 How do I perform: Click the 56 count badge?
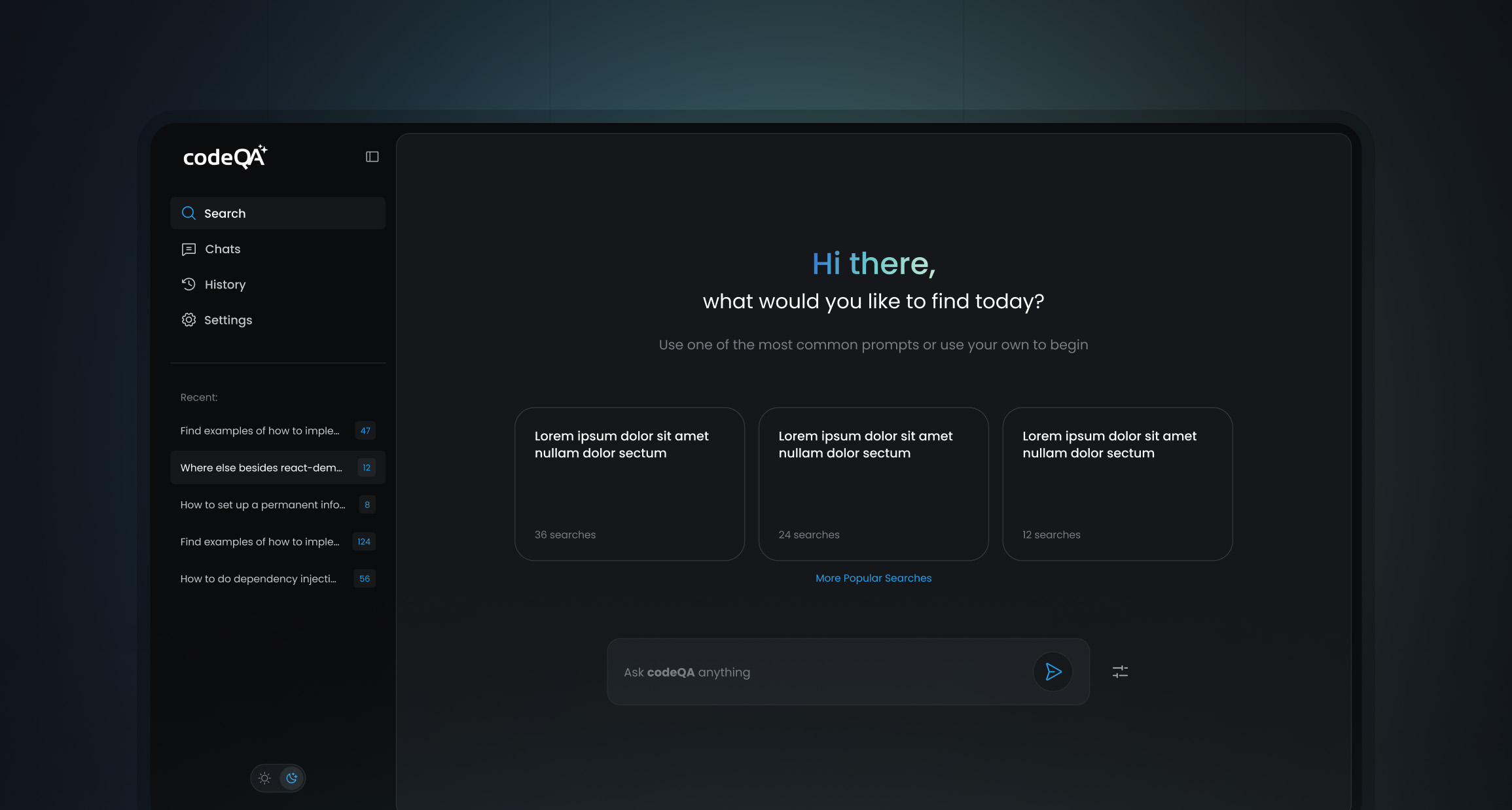coord(365,578)
